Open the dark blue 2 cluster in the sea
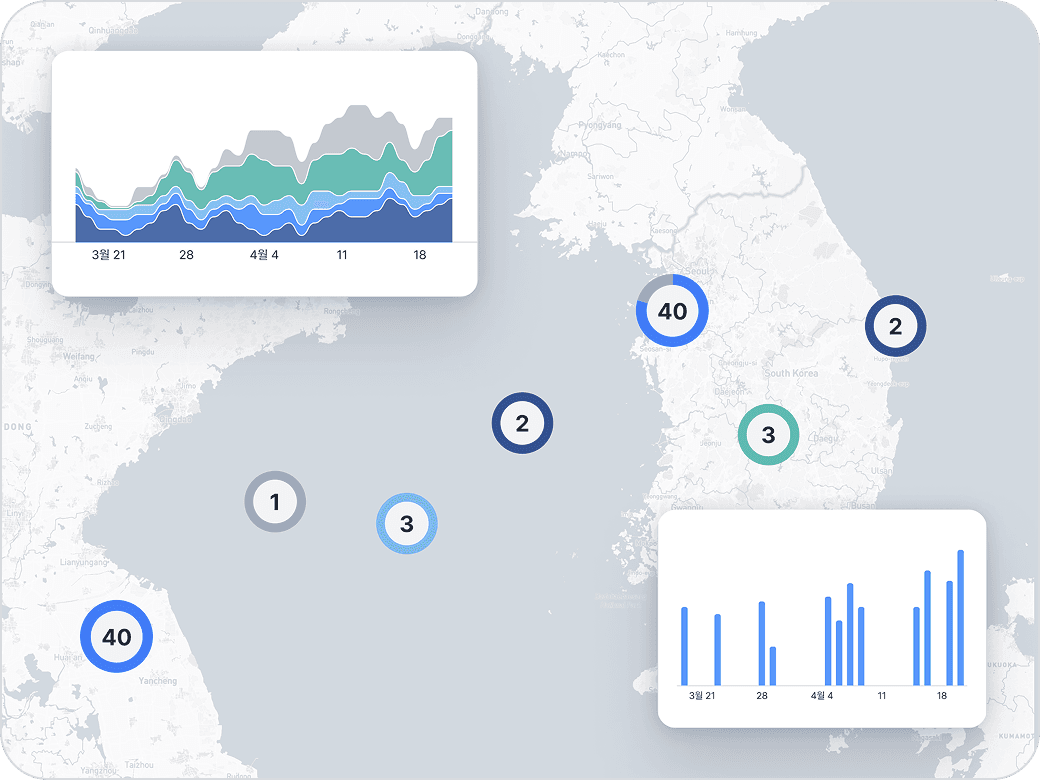This screenshot has height=780, width=1040. tap(521, 423)
